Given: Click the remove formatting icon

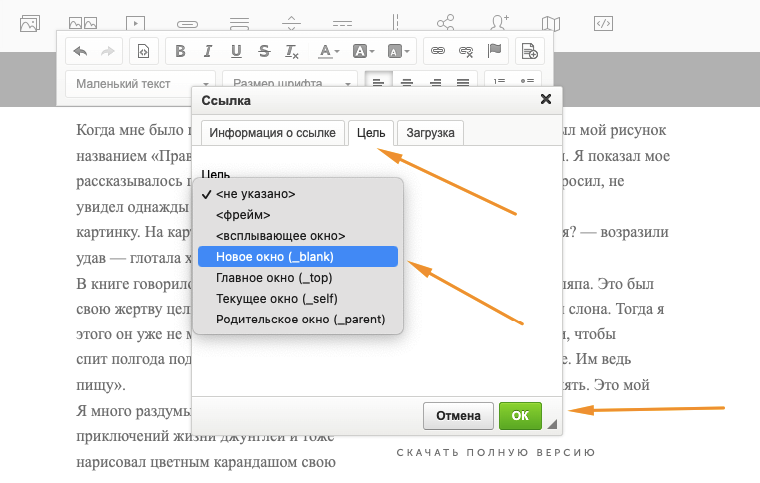Looking at the screenshot, I should point(292,51).
